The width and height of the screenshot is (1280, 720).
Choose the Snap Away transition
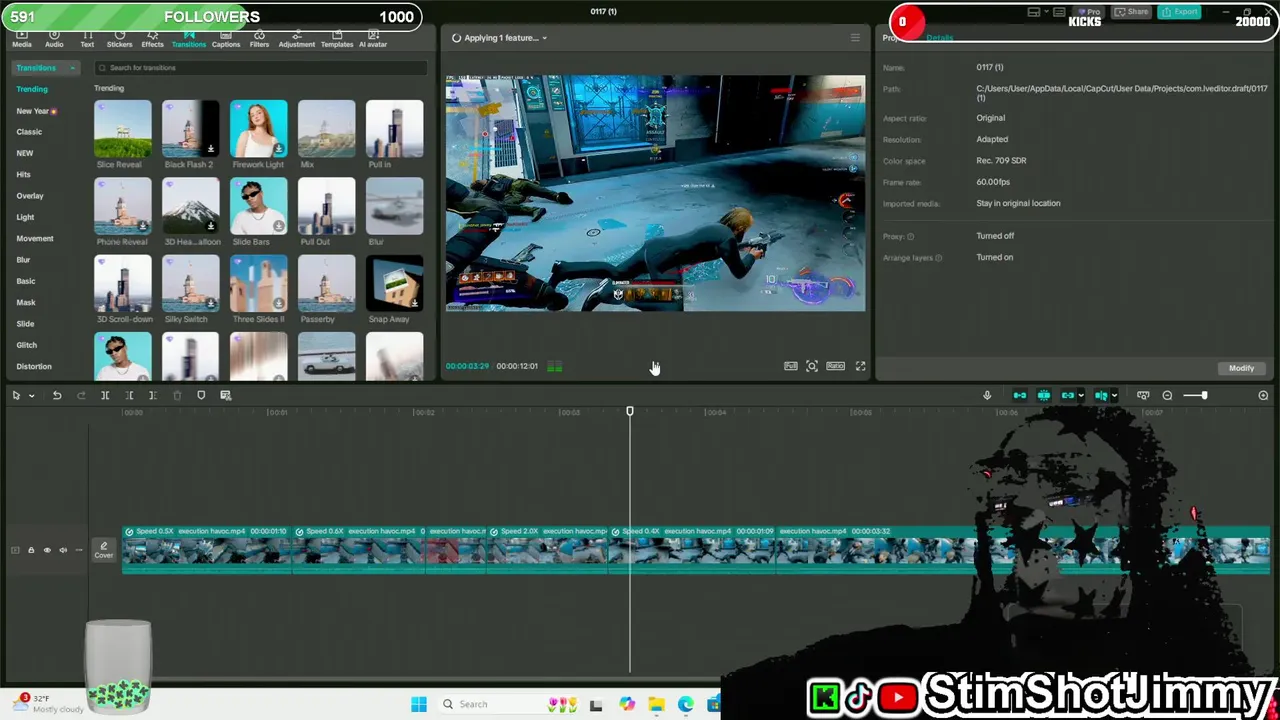394,283
